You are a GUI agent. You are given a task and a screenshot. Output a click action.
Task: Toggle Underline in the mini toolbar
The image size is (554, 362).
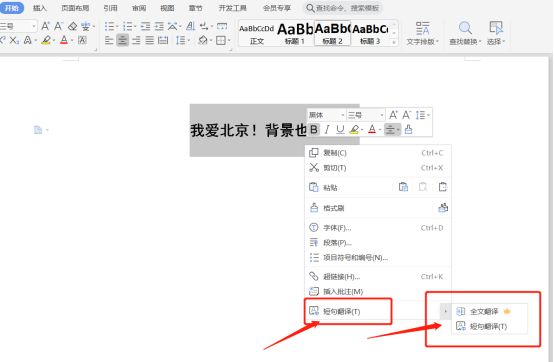point(340,130)
